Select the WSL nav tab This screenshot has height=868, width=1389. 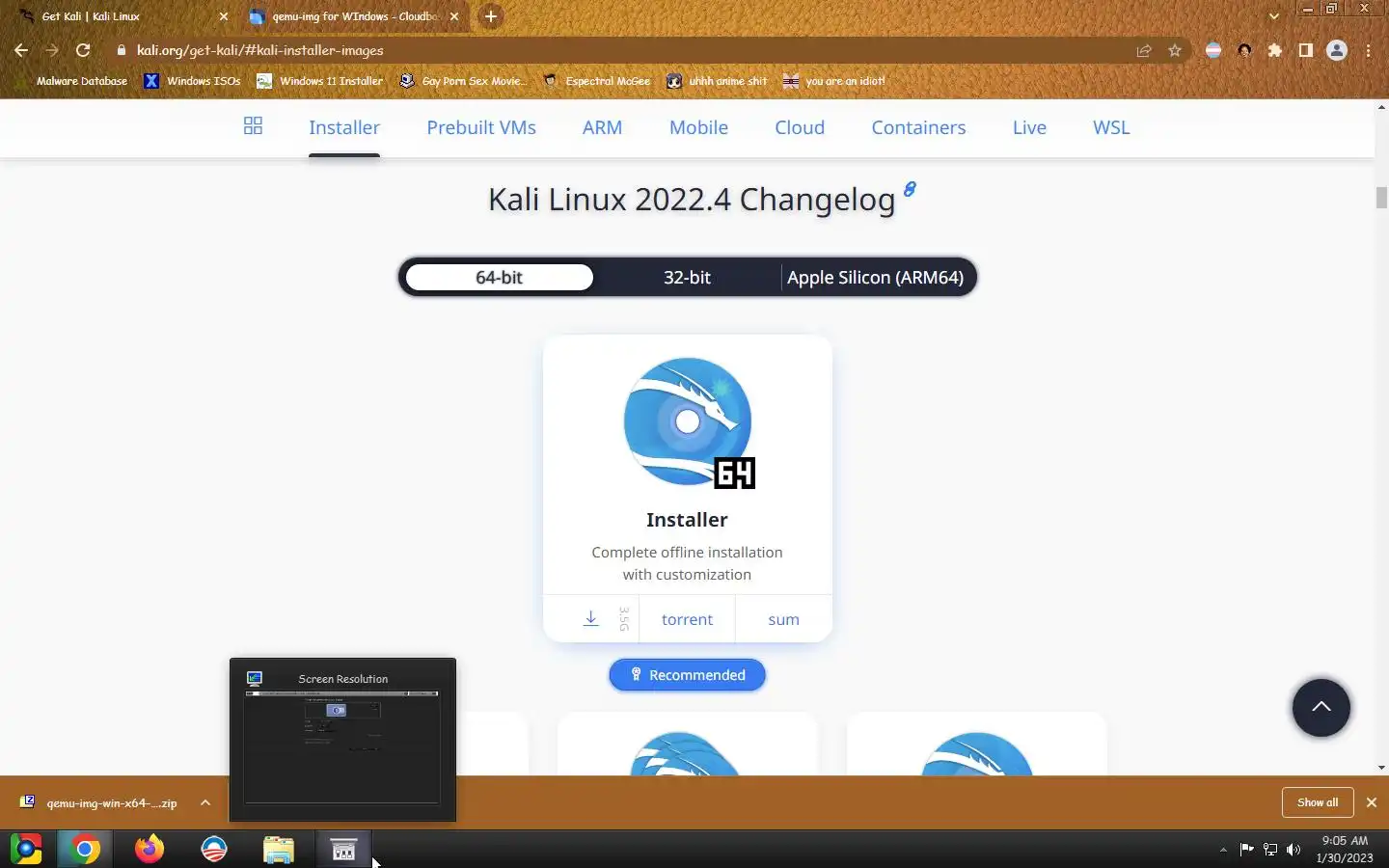click(x=1111, y=127)
